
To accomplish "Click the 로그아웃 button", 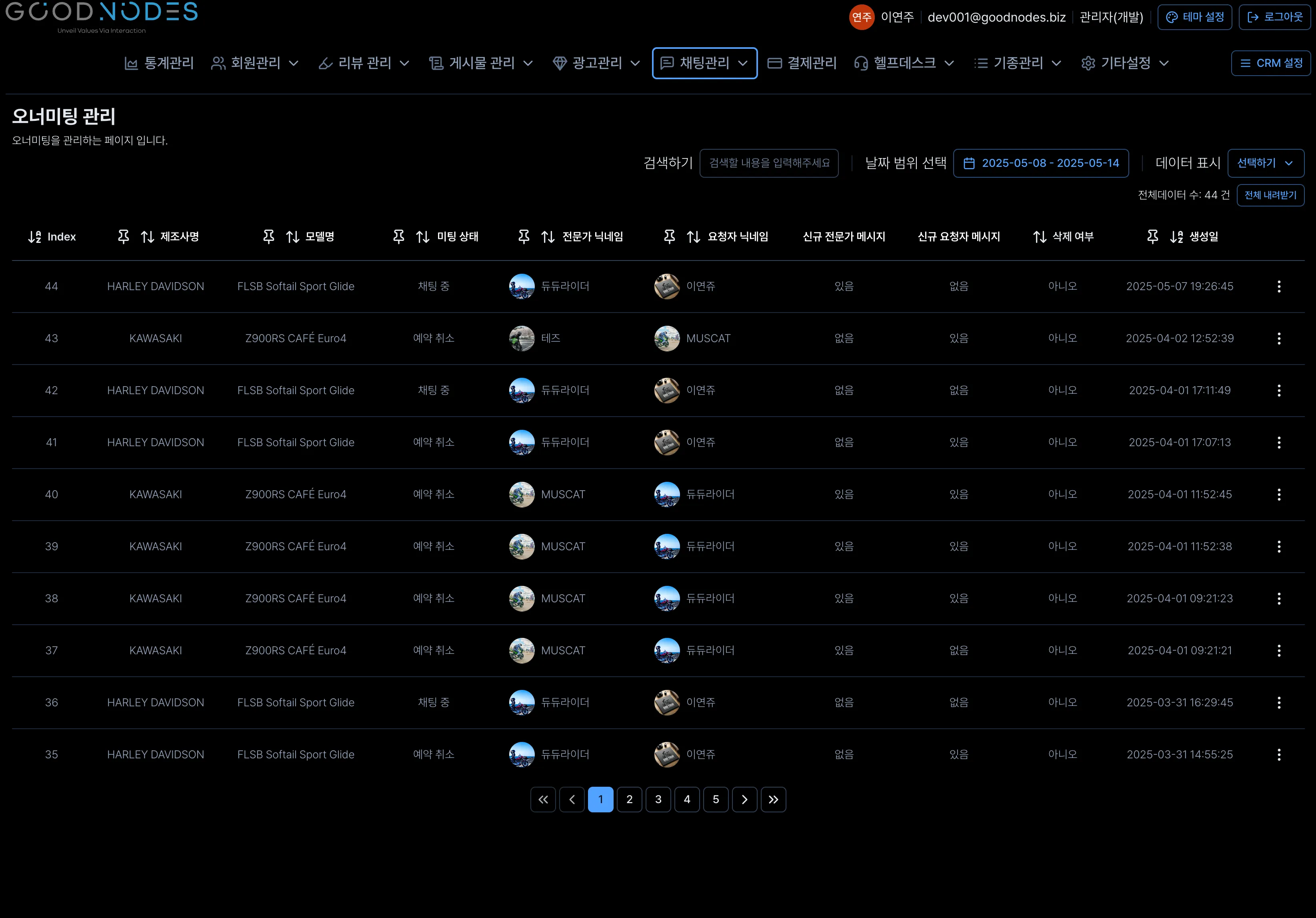I will pos(1275,17).
